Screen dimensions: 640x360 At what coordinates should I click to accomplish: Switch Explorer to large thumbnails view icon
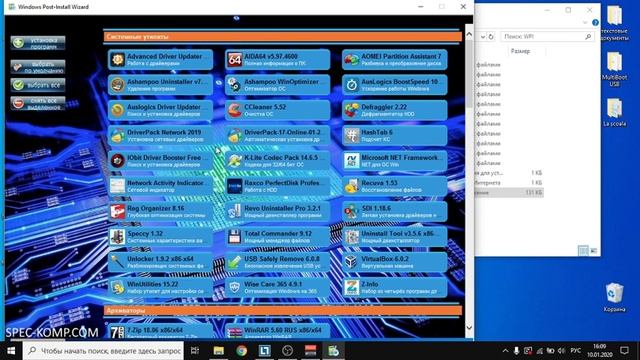[593, 250]
